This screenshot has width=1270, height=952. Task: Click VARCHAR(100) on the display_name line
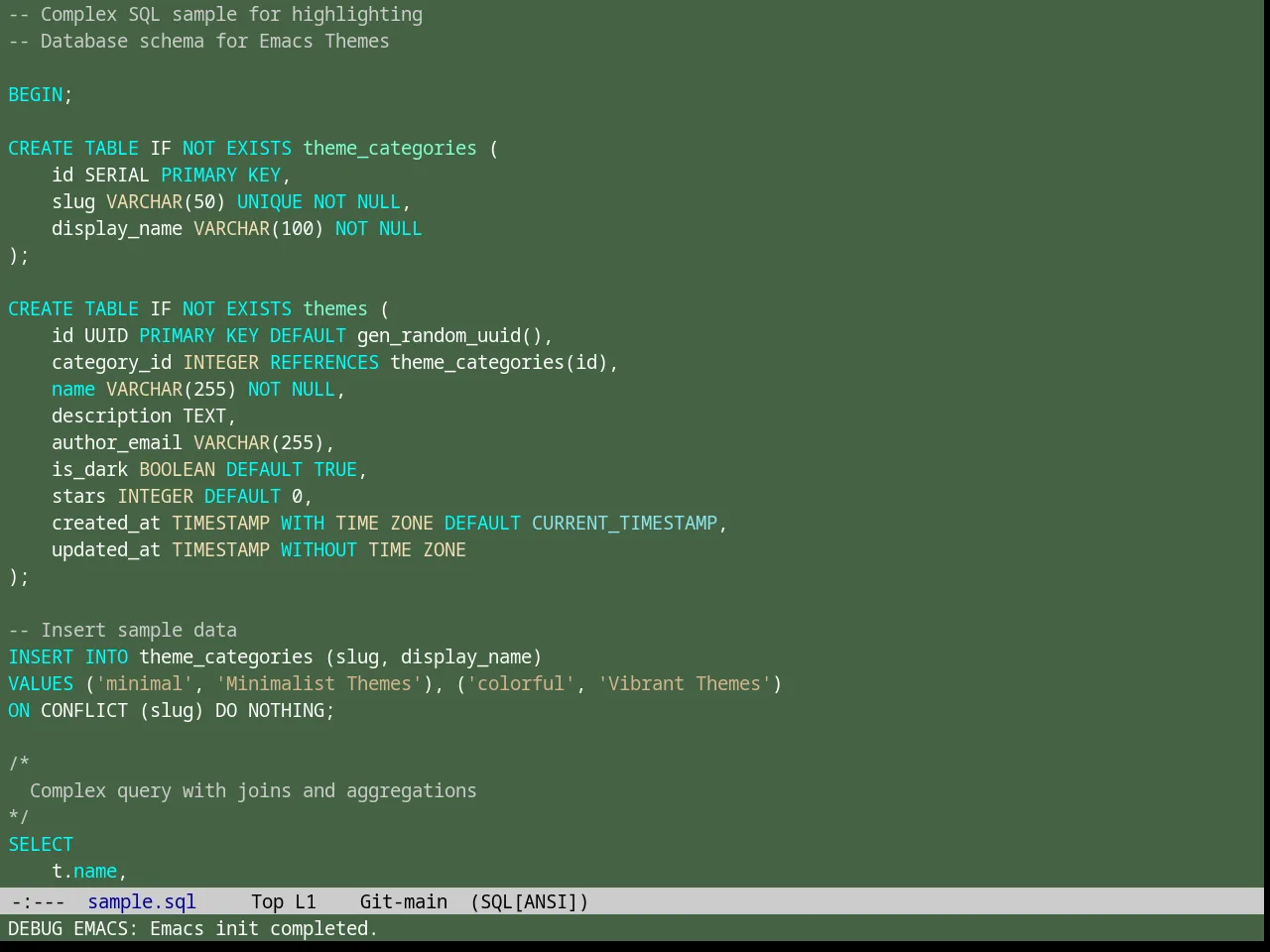(259, 228)
